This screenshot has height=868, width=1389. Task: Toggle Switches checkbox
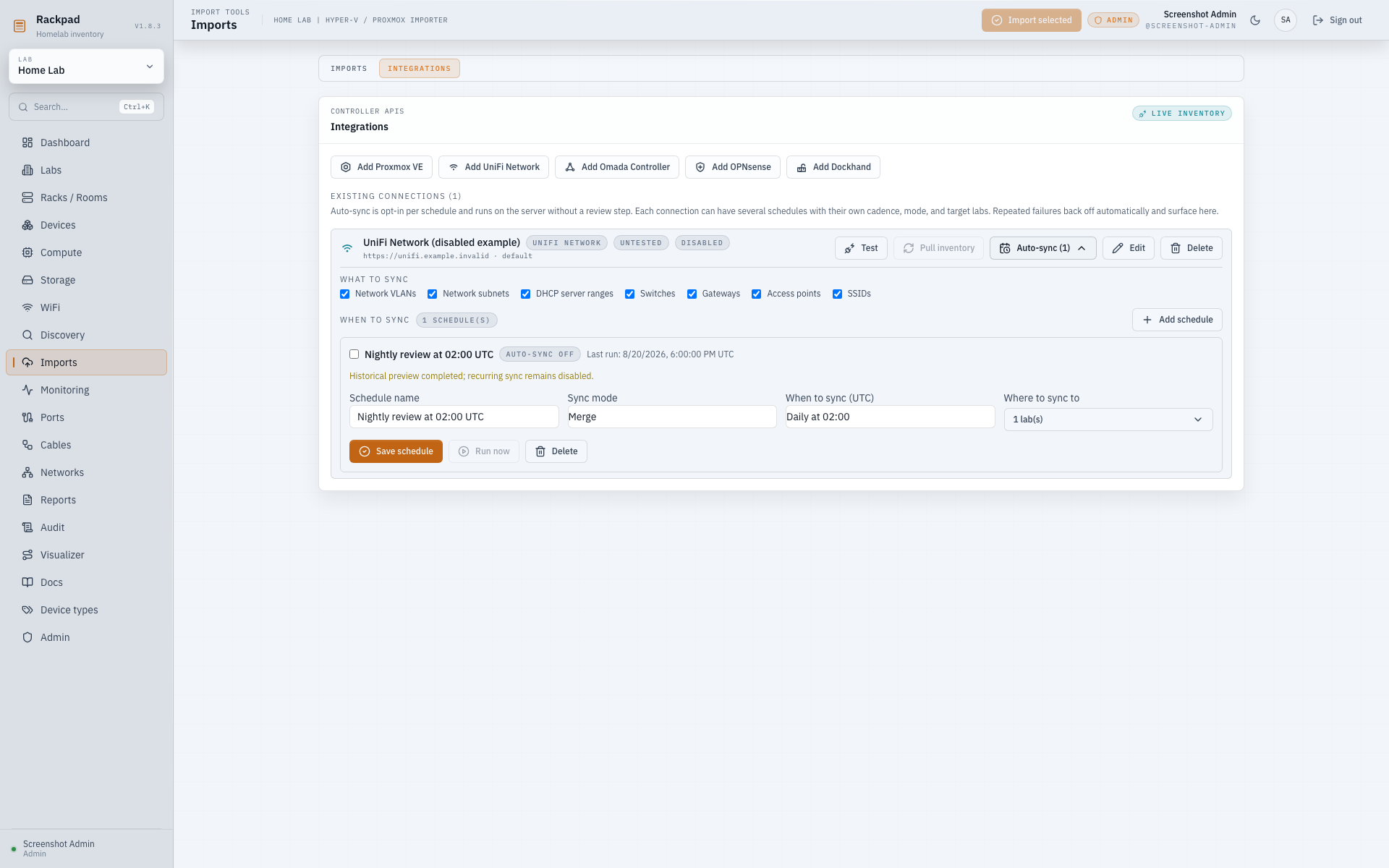point(630,294)
